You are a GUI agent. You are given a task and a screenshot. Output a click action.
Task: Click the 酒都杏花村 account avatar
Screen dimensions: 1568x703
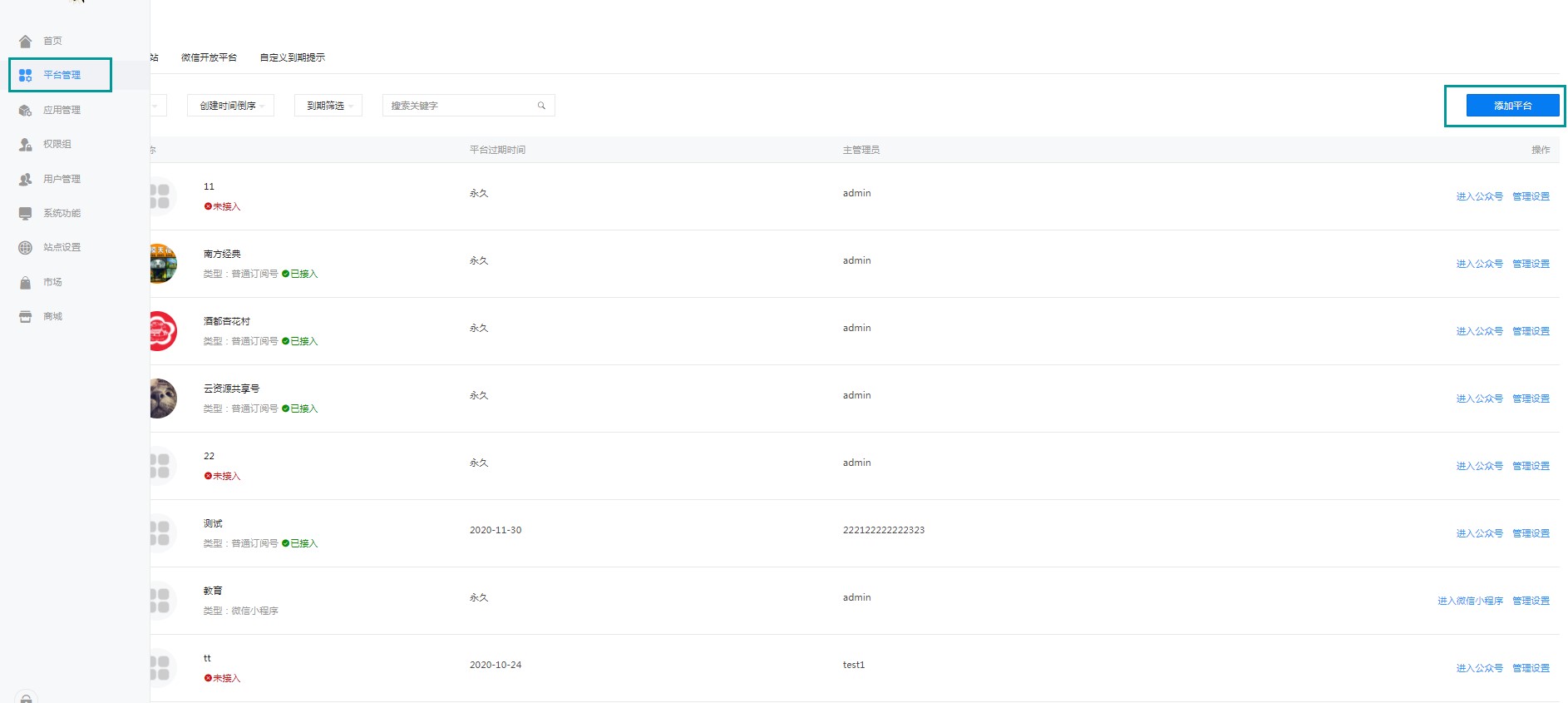163,331
